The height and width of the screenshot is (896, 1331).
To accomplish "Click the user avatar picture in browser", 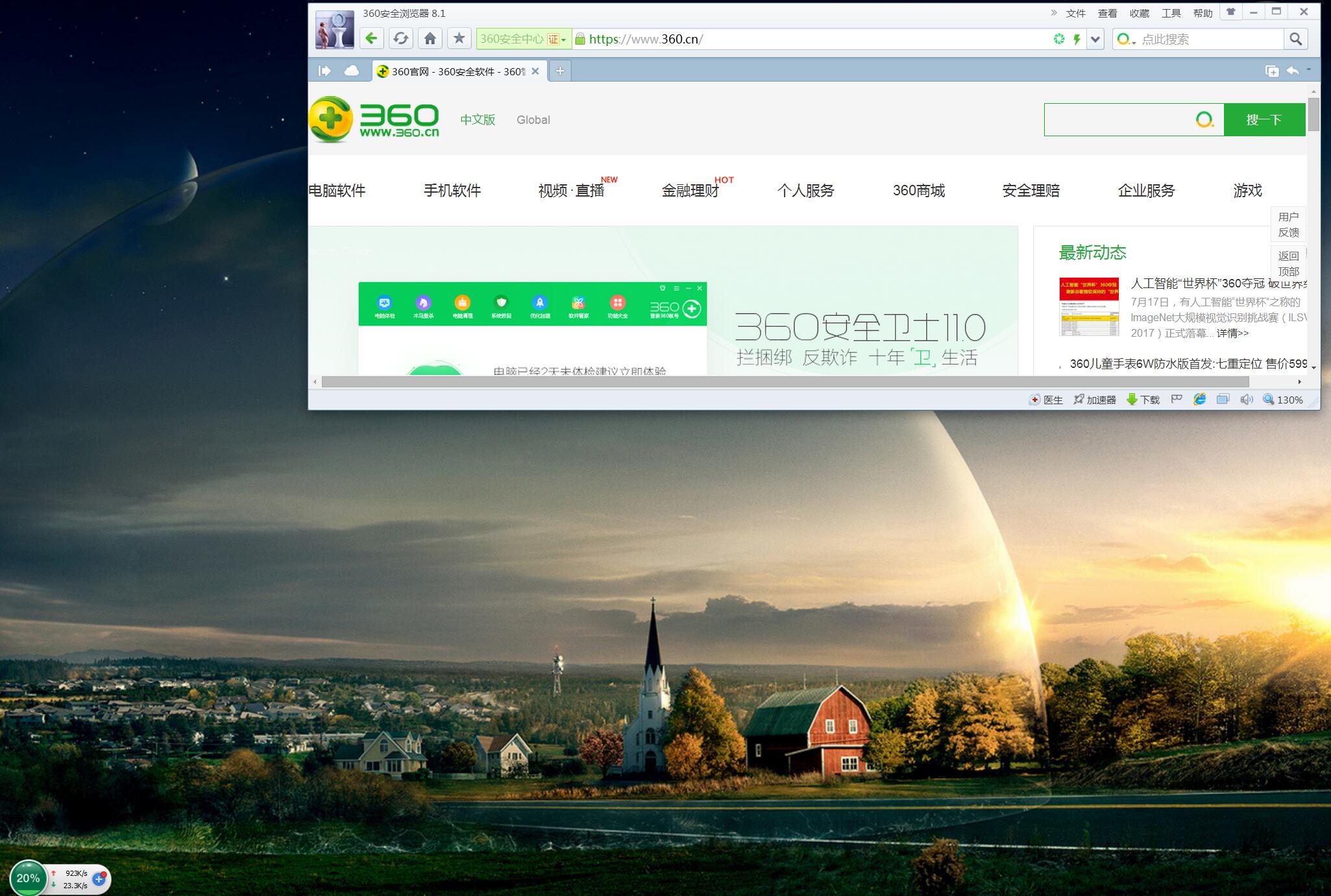I will pos(334,30).
